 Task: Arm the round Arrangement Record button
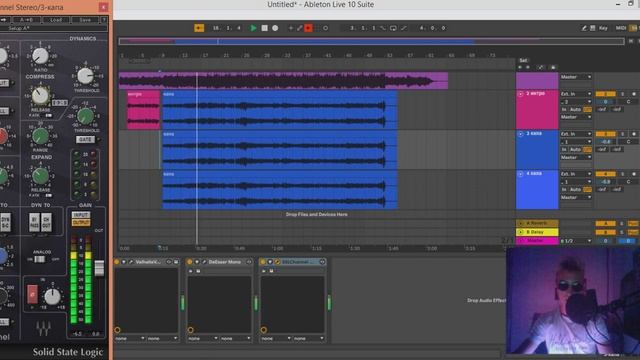click(x=275, y=28)
